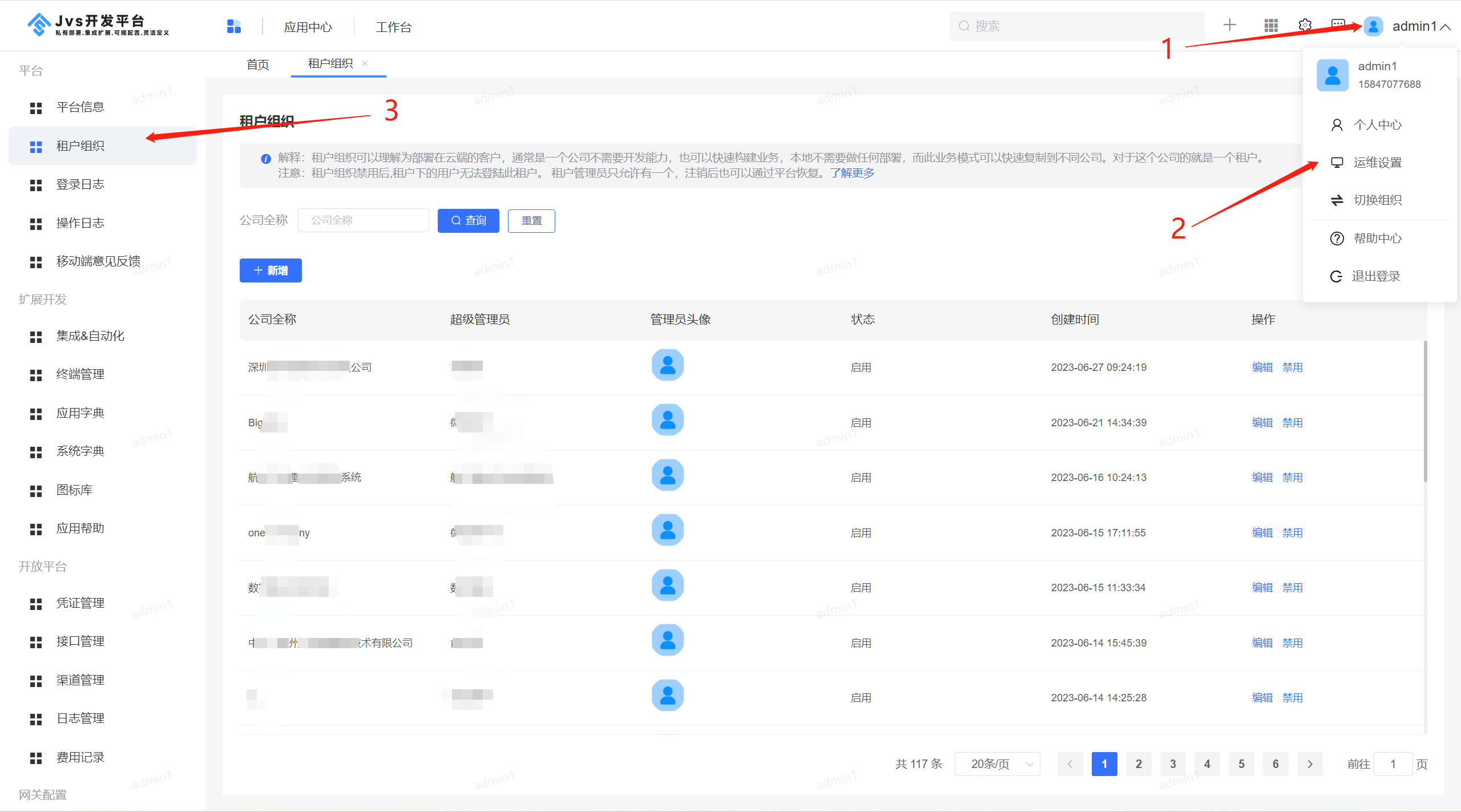Open 登录日志 in the sidebar

[80, 184]
